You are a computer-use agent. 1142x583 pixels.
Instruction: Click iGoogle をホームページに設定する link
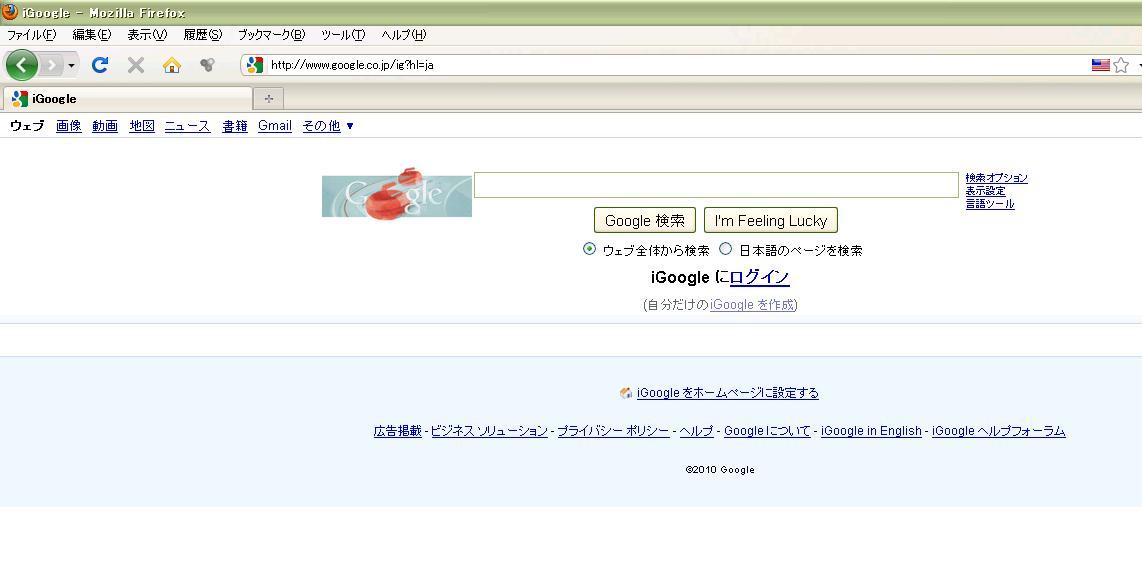point(728,393)
